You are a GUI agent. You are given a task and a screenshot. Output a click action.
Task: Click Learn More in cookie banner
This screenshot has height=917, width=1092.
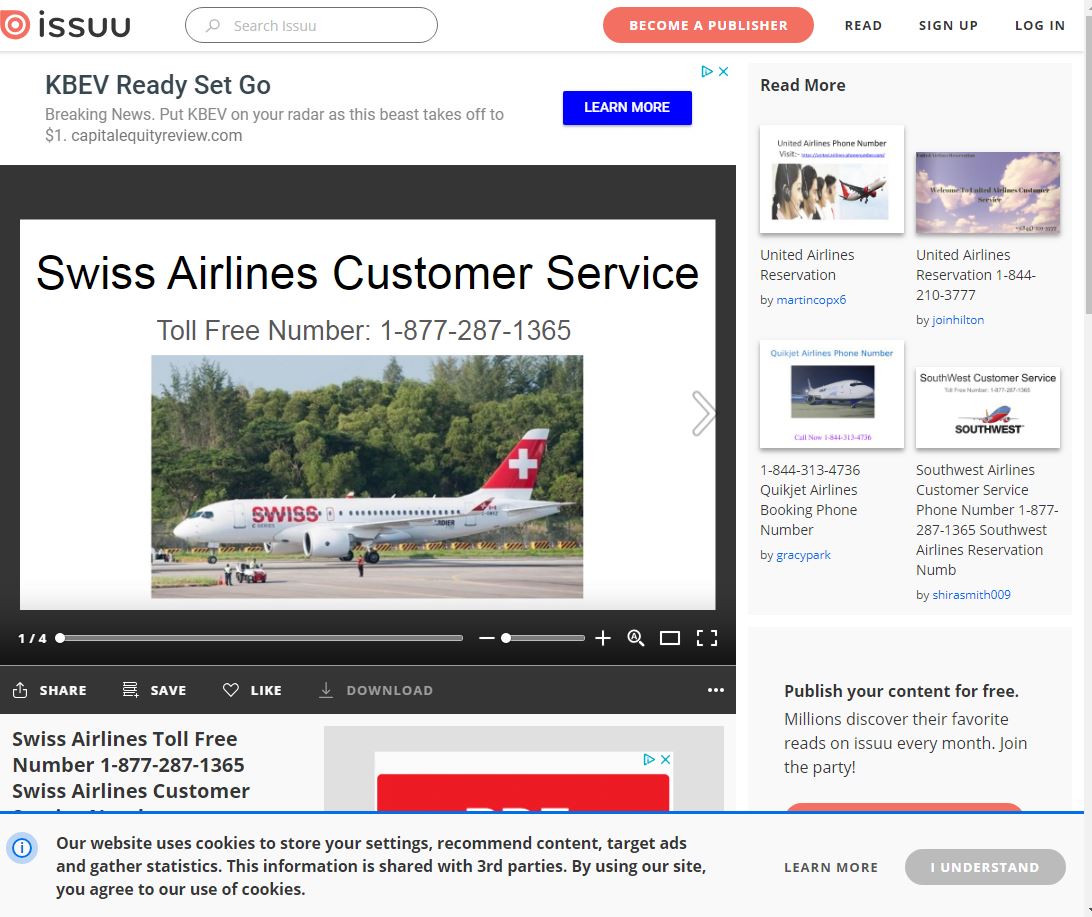tap(831, 868)
